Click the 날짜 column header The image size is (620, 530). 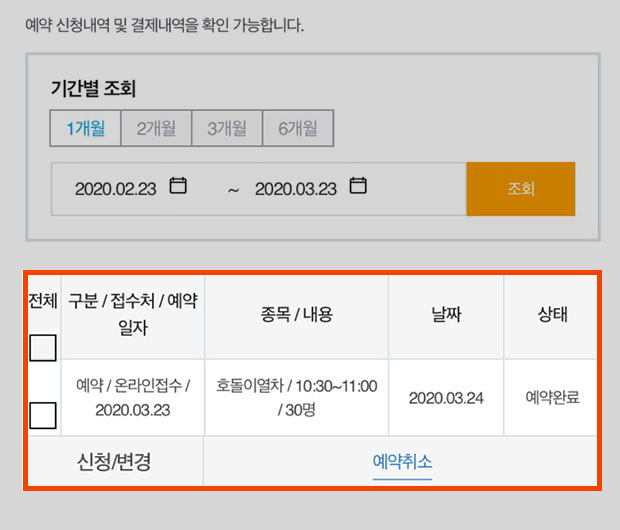445,314
